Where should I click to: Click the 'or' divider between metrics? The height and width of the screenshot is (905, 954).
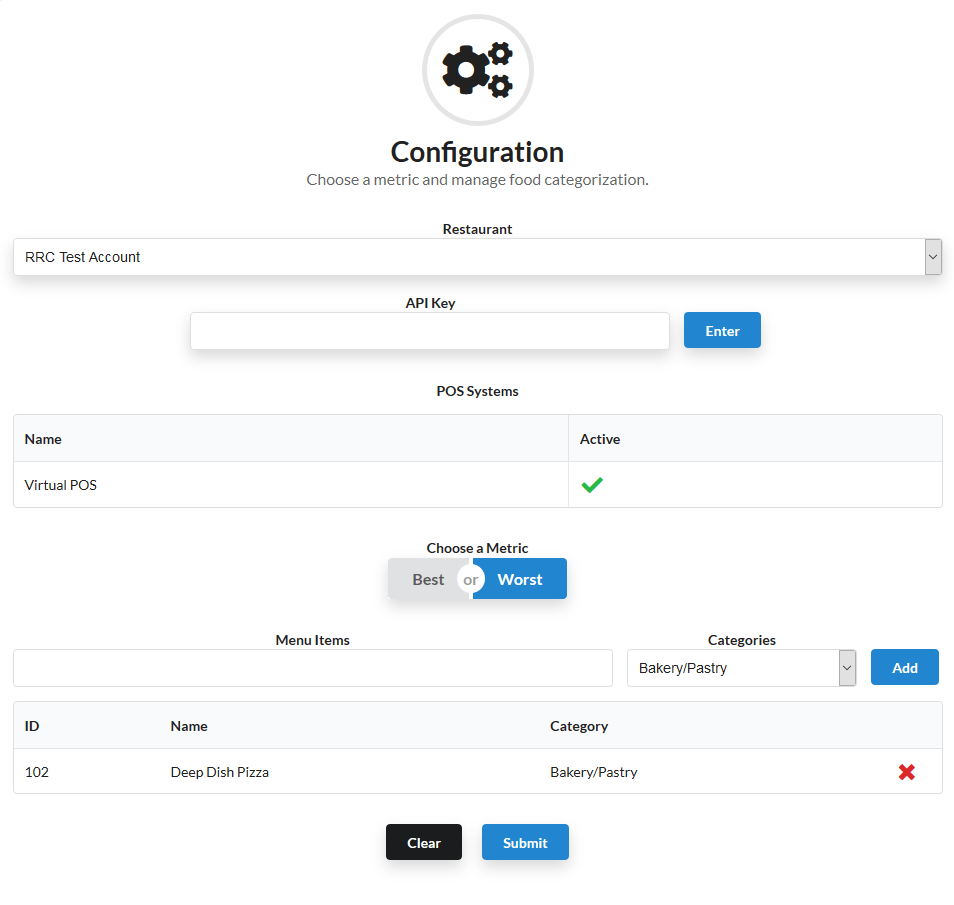pos(471,579)
